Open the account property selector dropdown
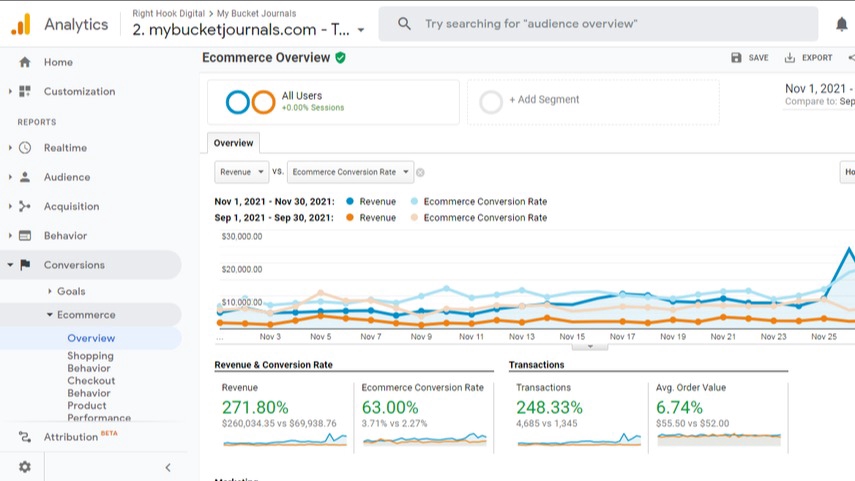 360,30
